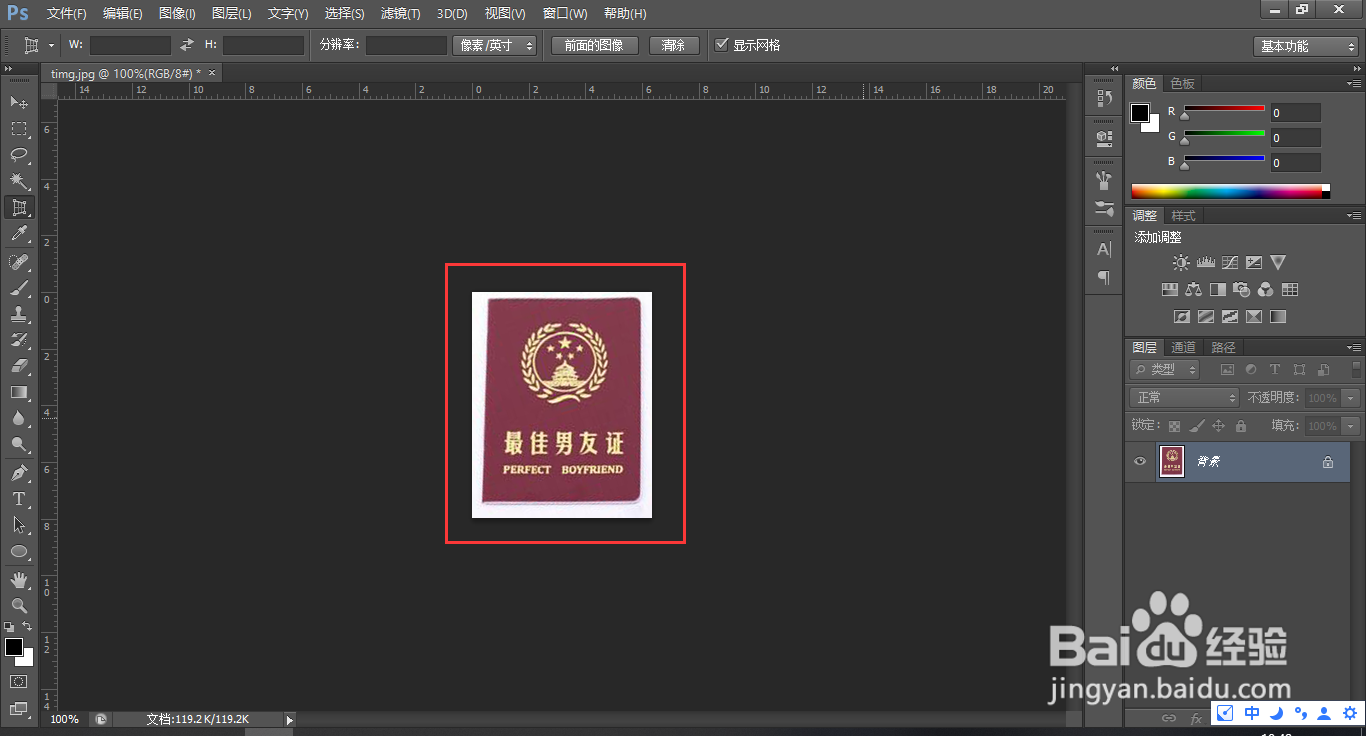Screen dimensions: 1366x736
Task: Click the toolbar foreground color swatch
Action: pyautogui.click(x=14, y=647)
